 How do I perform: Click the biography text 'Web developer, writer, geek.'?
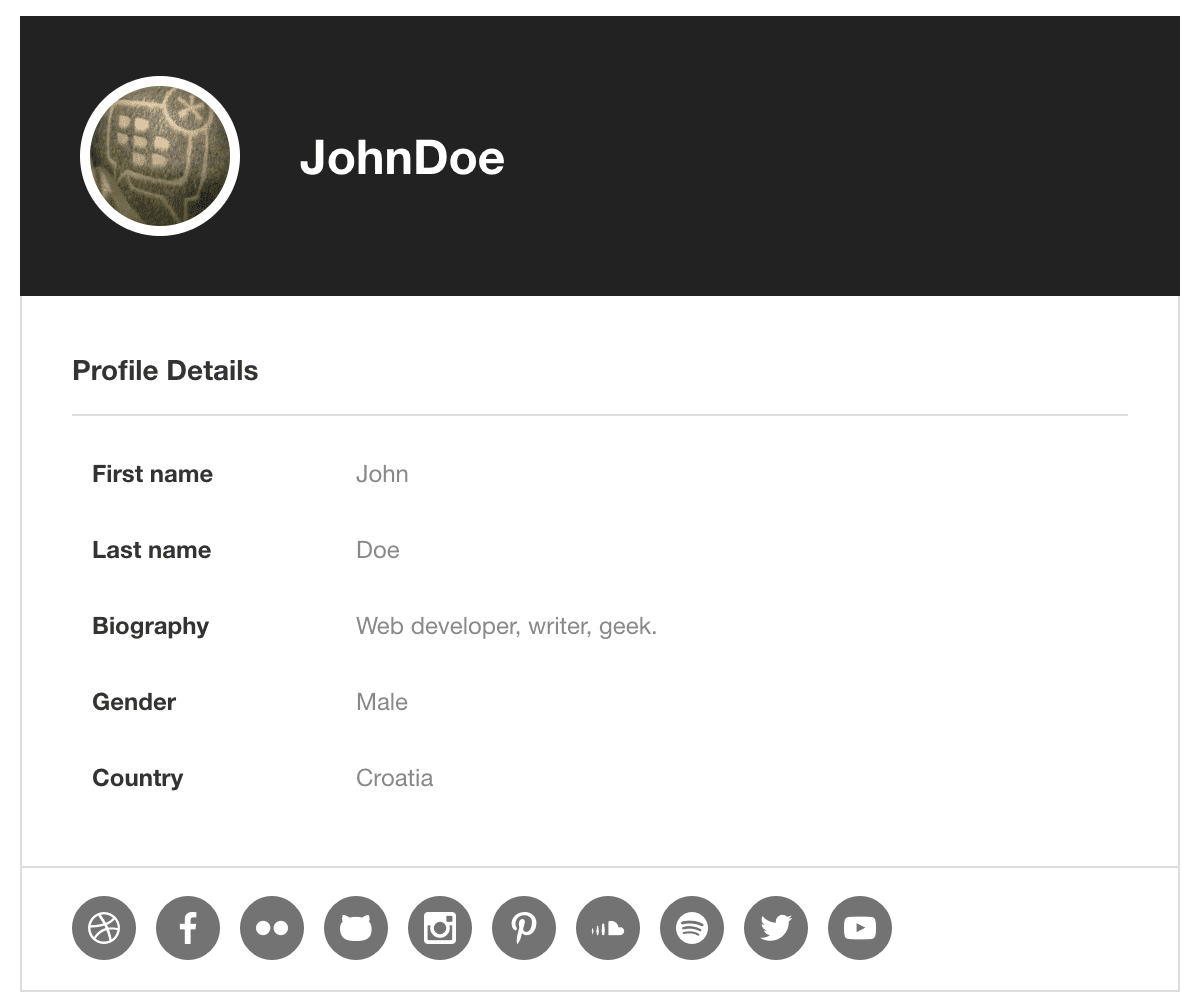coord(506,626)
